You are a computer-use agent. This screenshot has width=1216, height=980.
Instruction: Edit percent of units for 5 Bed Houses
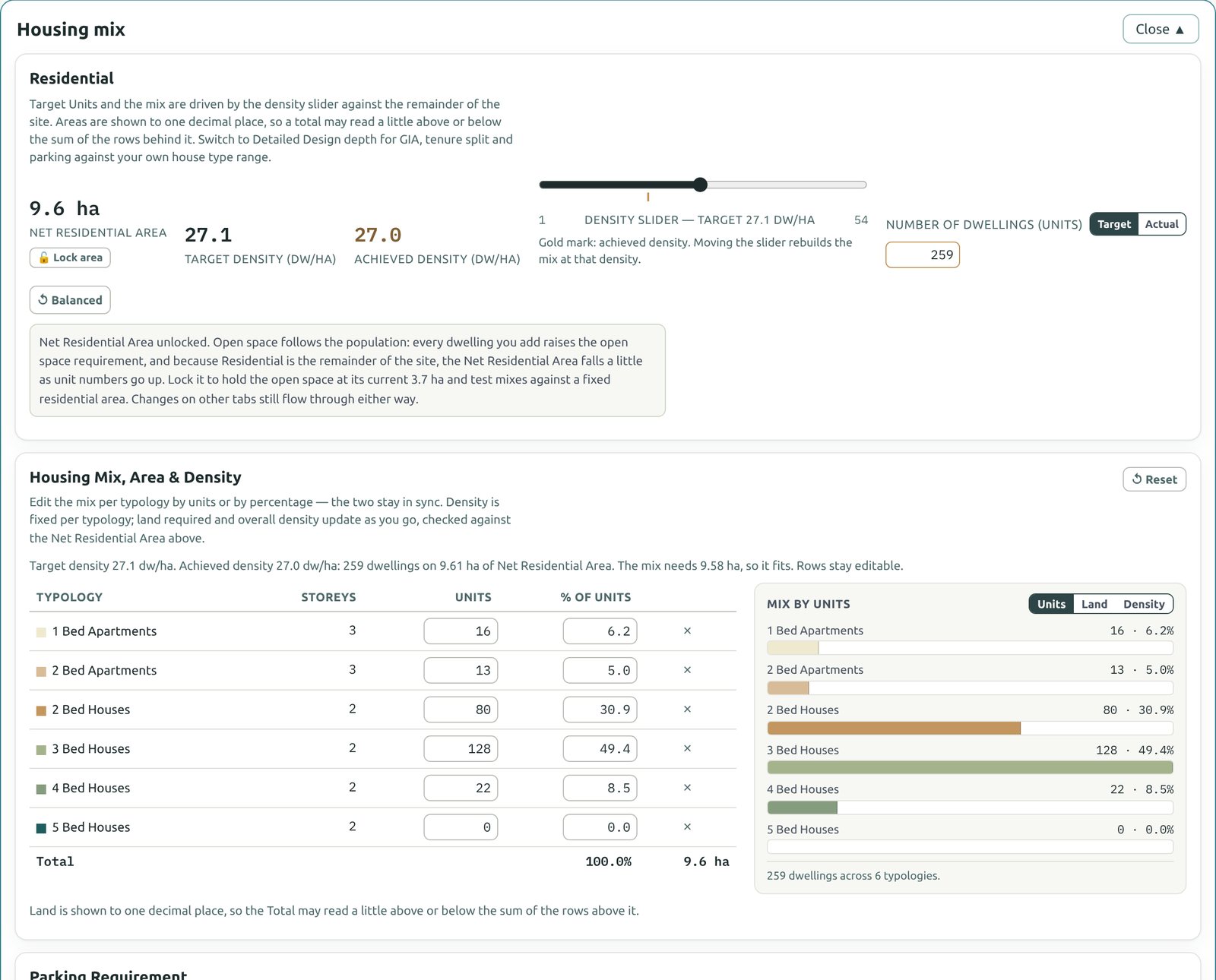(x=600, y=827)
